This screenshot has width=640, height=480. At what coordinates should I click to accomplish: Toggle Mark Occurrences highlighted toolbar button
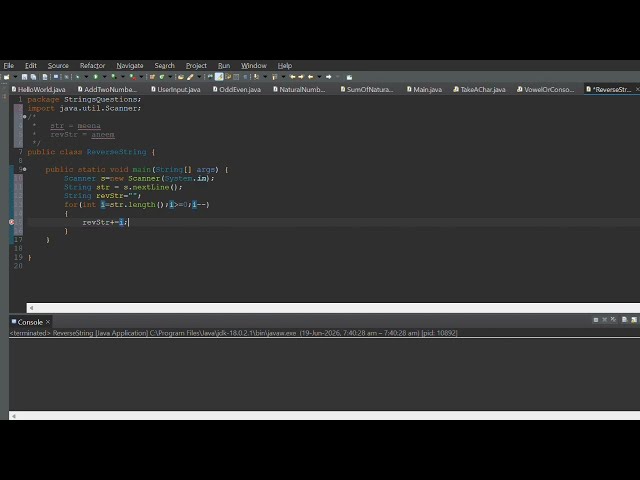click(219, 77)
